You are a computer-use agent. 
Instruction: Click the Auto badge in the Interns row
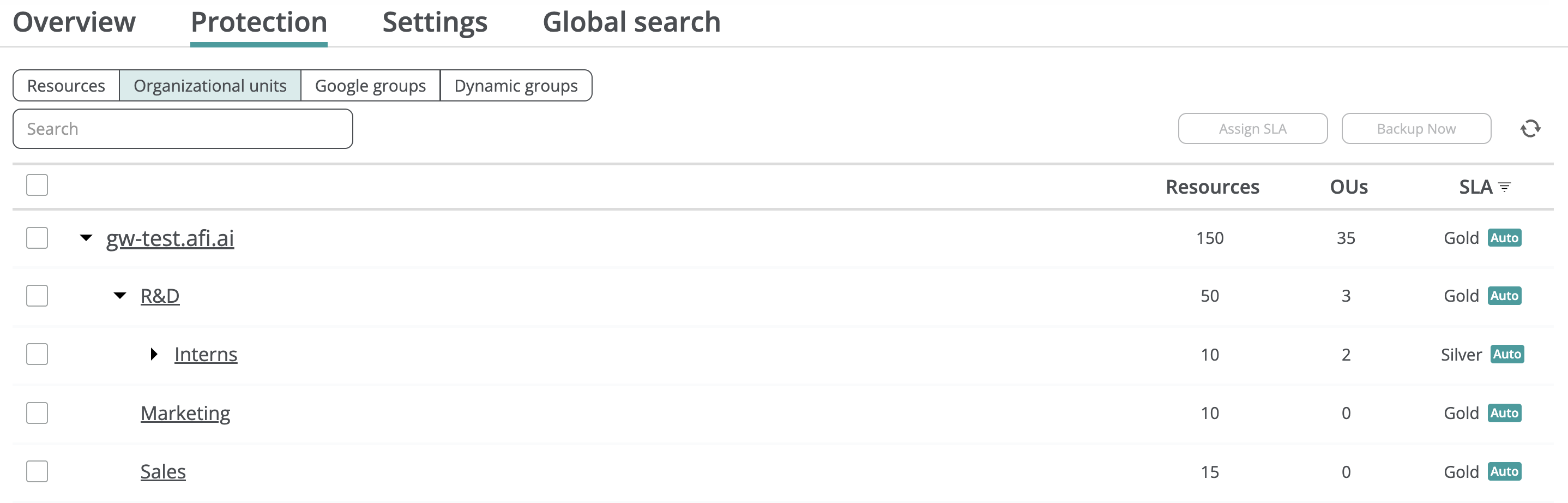tap(1506, 355)
